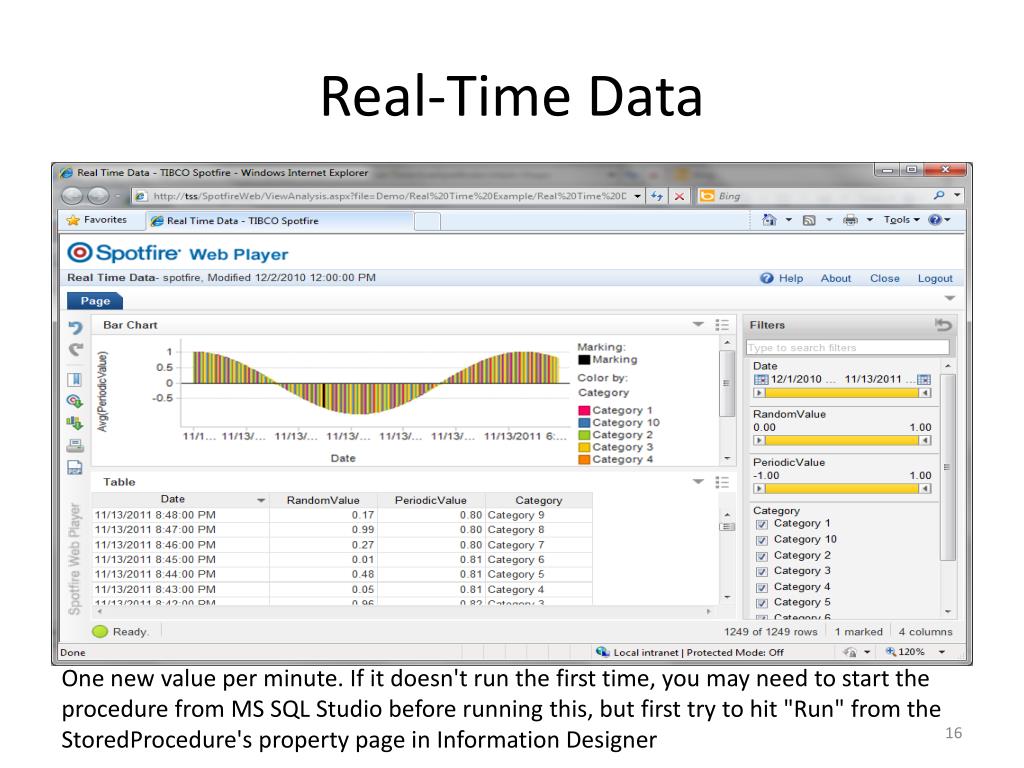Click the Category 1 pink legend swatch
Image resolution: width=1024 pixels, height=768 pixels.
tap(584, 410)
